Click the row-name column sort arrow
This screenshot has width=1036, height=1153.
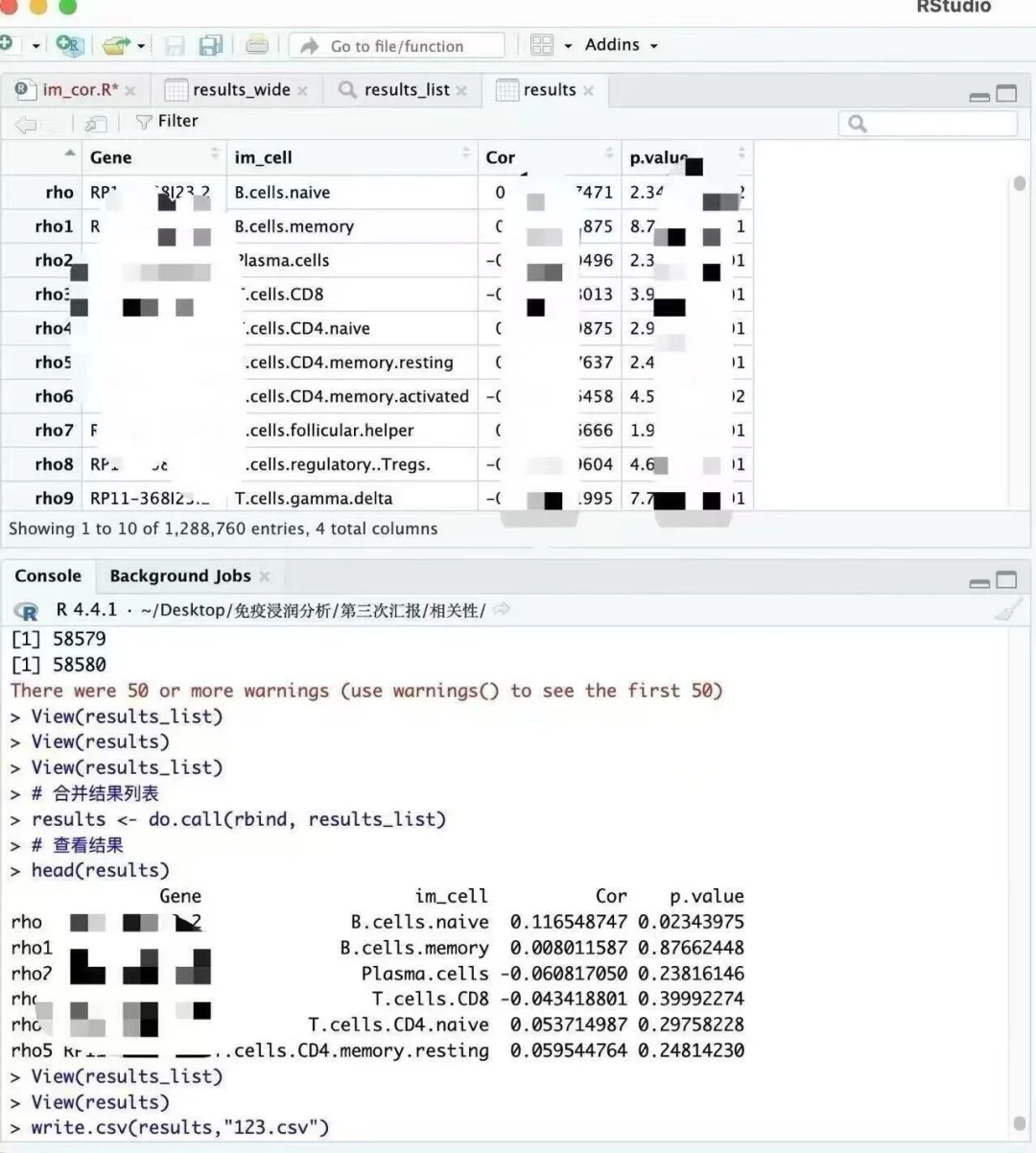[x=69, y=153]
